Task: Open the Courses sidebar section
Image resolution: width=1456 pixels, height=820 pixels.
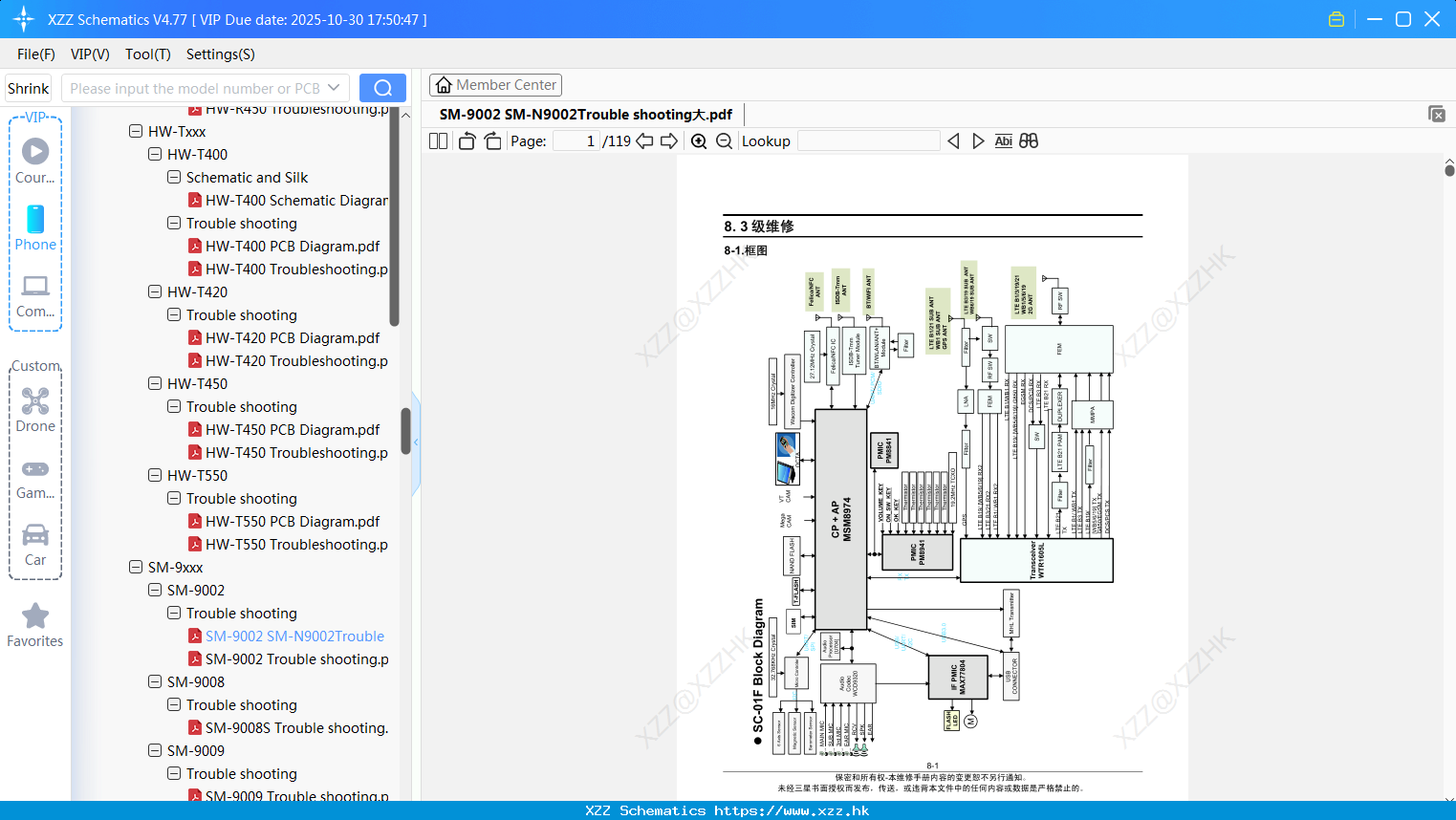Action: click(35, 162)
